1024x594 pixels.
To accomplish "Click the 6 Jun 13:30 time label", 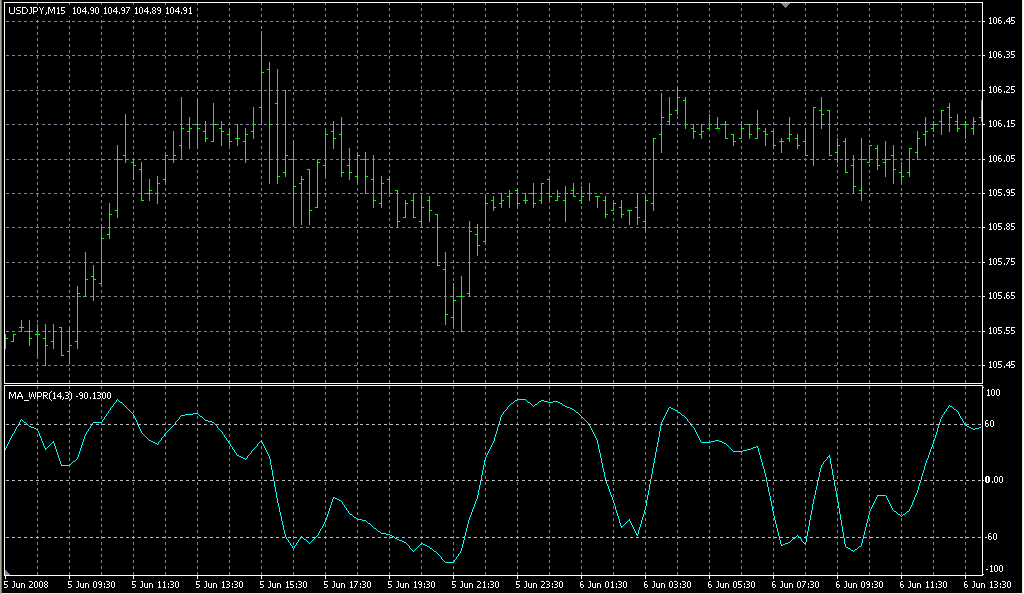I will pyautogui.click(x=990, y=584).
